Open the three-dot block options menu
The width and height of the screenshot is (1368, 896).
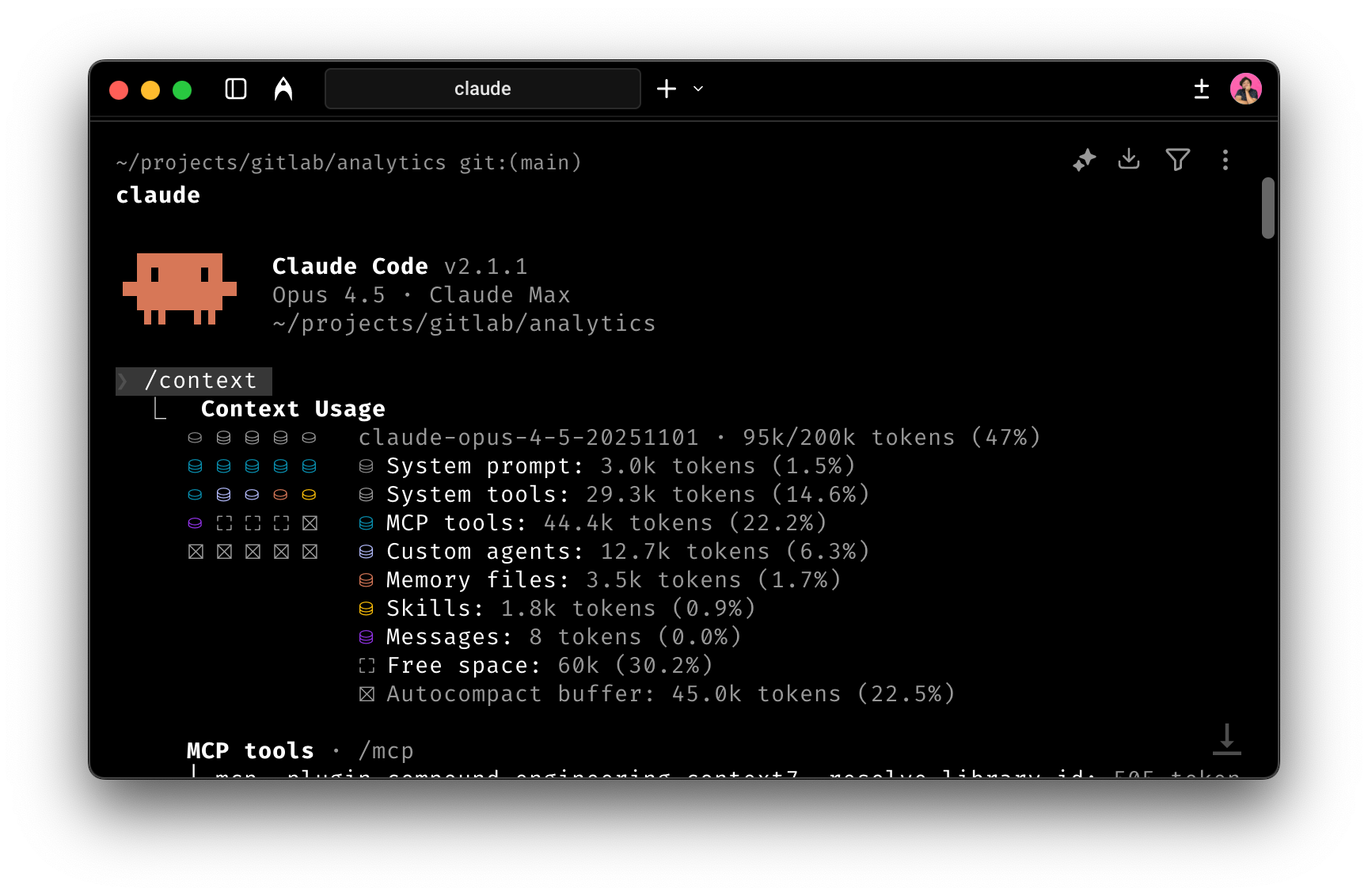[1225, 160]
